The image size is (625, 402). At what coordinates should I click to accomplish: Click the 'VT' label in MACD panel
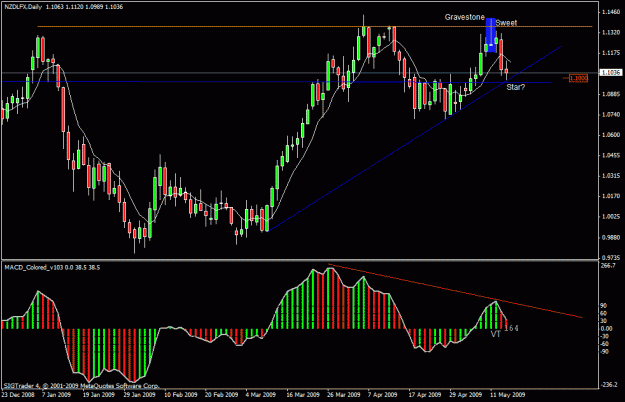(x=495, y=335)
